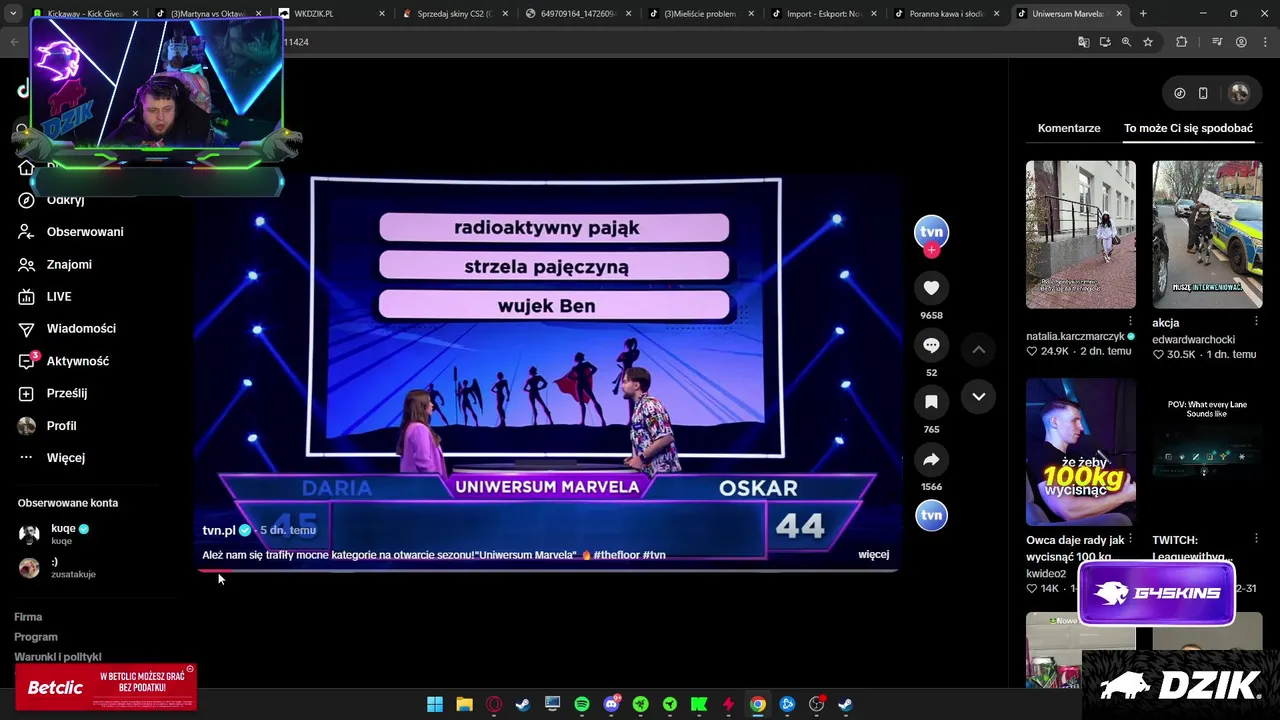Close the Betclic ad banner
Screen dimensions: 1280x720
[190, 669]
